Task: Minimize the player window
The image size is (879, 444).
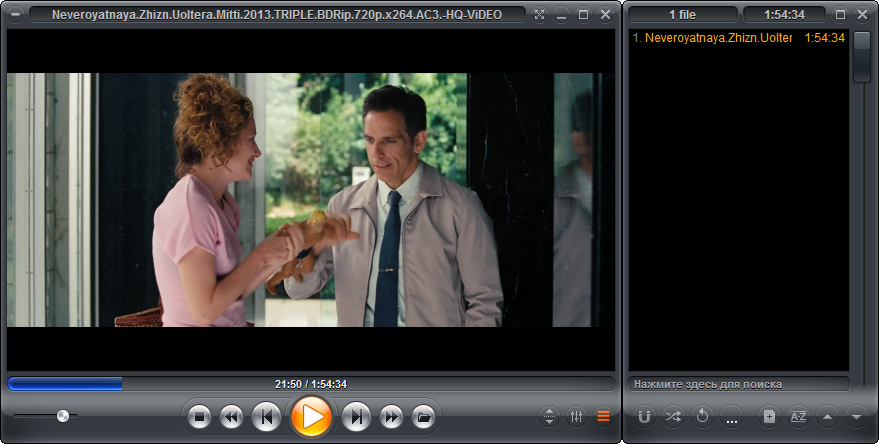Action: pyautogui.click(x=561, y=15)
